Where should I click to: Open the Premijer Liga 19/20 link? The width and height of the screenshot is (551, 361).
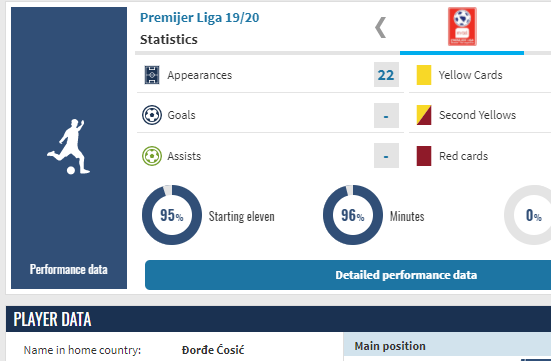pyautogui.click(x=200, y=18)
